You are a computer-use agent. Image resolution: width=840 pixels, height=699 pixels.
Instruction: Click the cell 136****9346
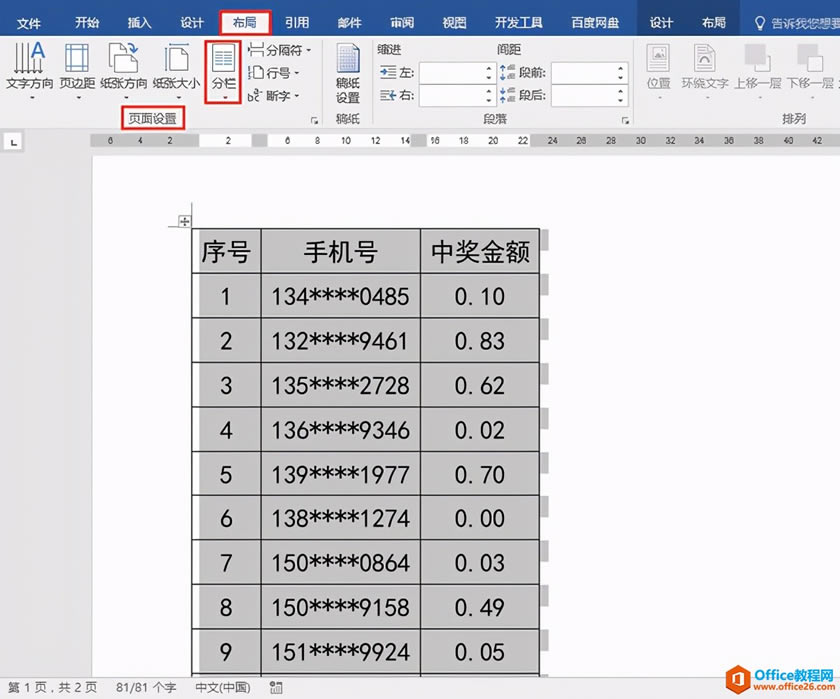click(x=341, y=430)
